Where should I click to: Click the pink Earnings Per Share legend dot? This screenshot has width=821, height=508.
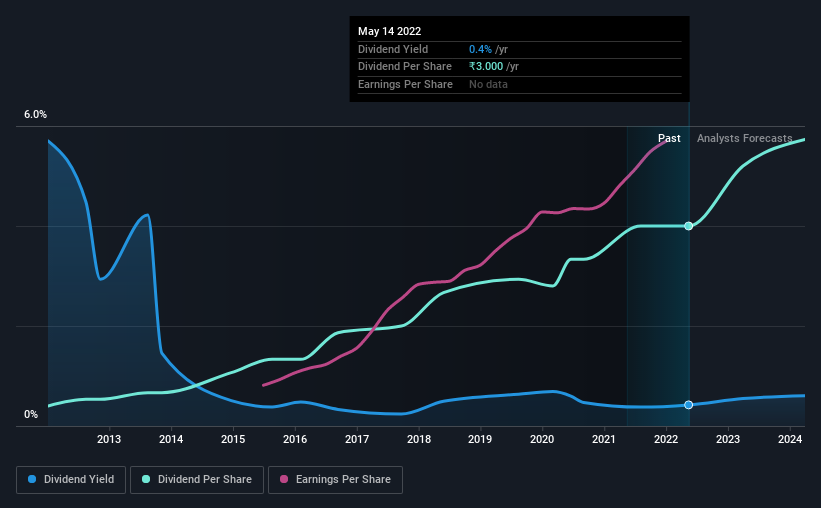(x=284, y=479)
